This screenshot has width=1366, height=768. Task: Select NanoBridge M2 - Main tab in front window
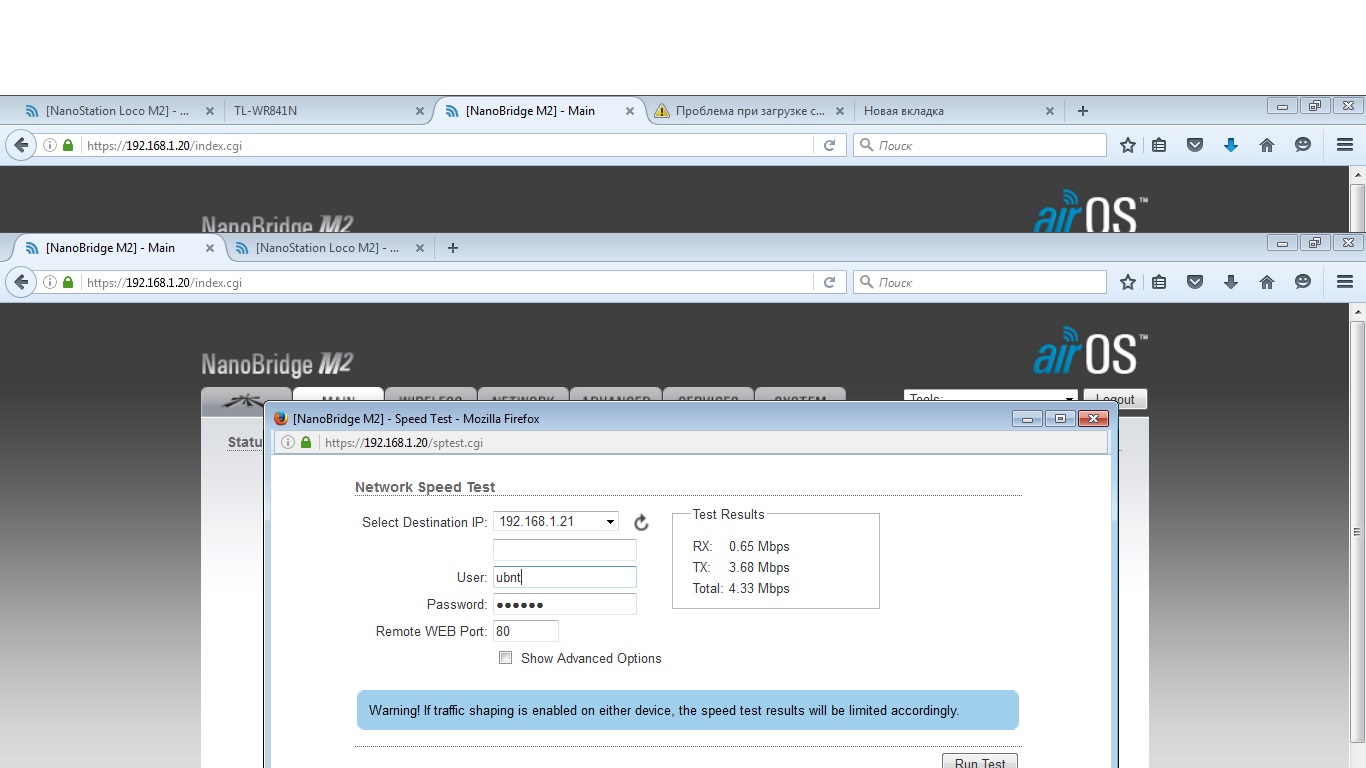[118, 248]
